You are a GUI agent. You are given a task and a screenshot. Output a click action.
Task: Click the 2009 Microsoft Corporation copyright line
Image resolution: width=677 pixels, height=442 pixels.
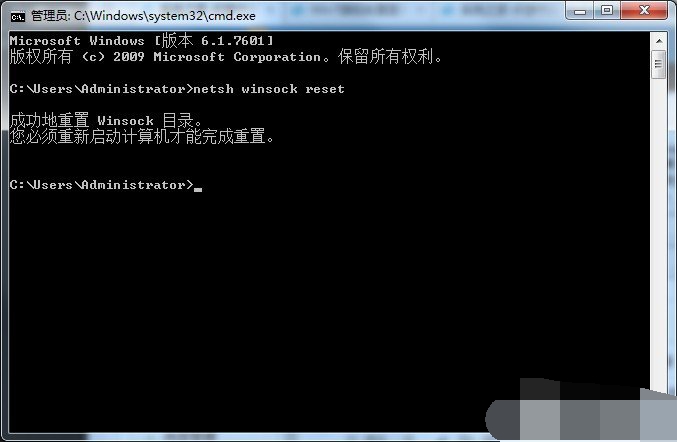pyautogui.click(x=225, y=57)
